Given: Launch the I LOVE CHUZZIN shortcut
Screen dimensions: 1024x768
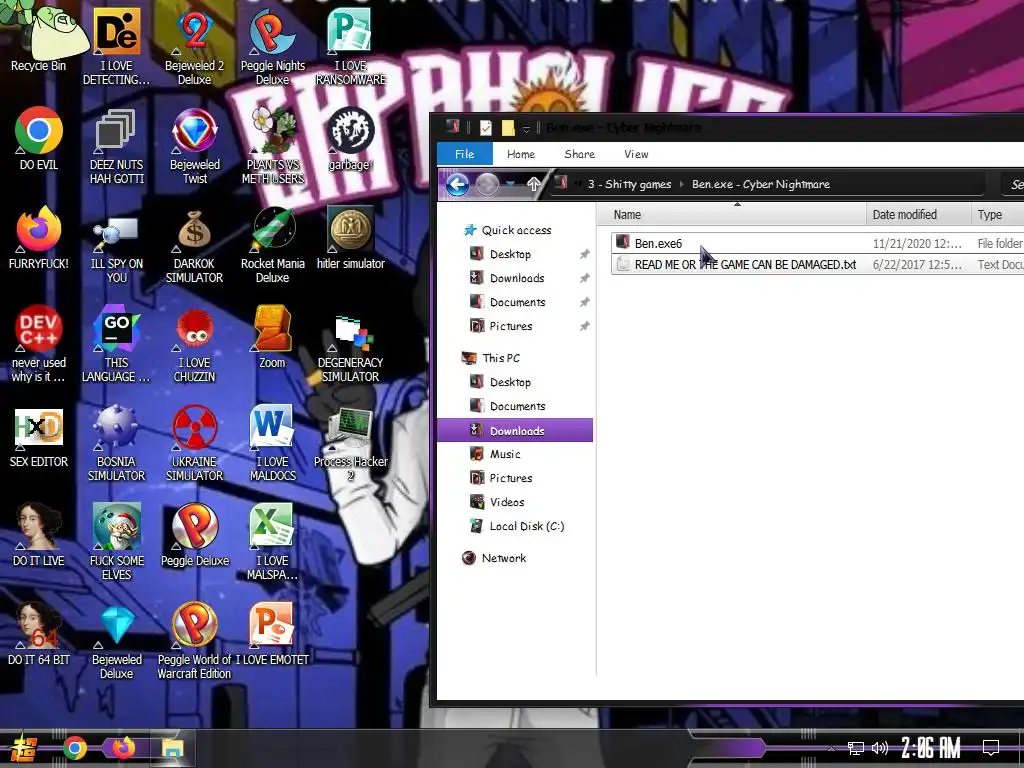Looking at the screenshot, I should pos(194,344).
